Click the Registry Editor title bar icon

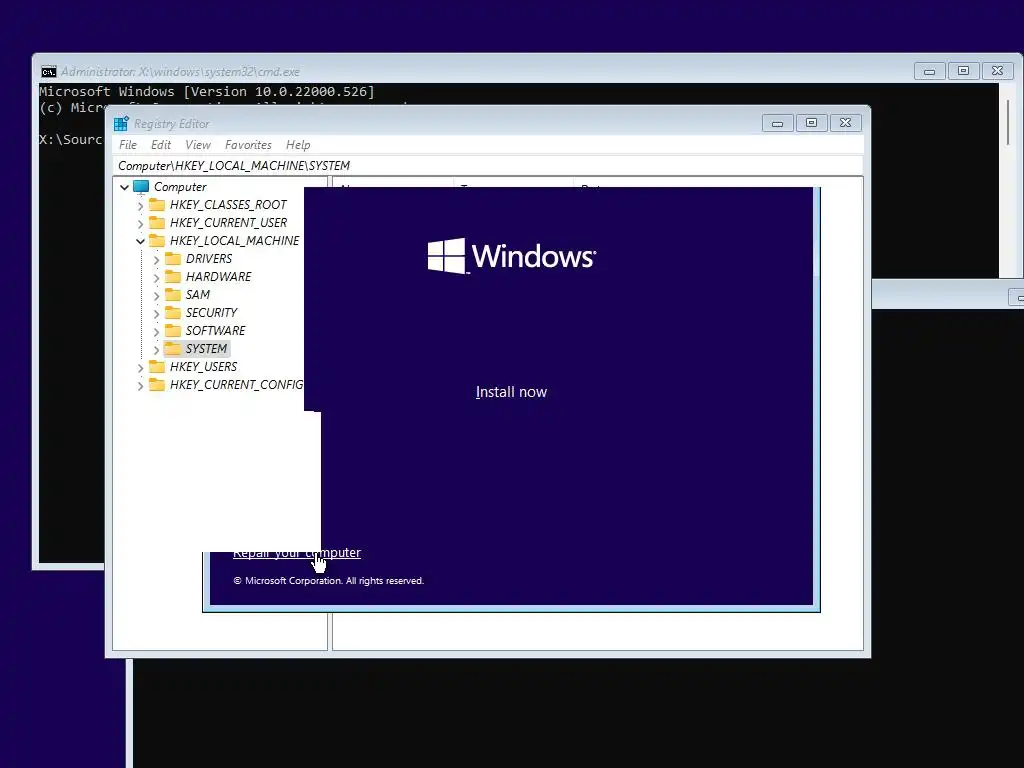pos(121,123)
